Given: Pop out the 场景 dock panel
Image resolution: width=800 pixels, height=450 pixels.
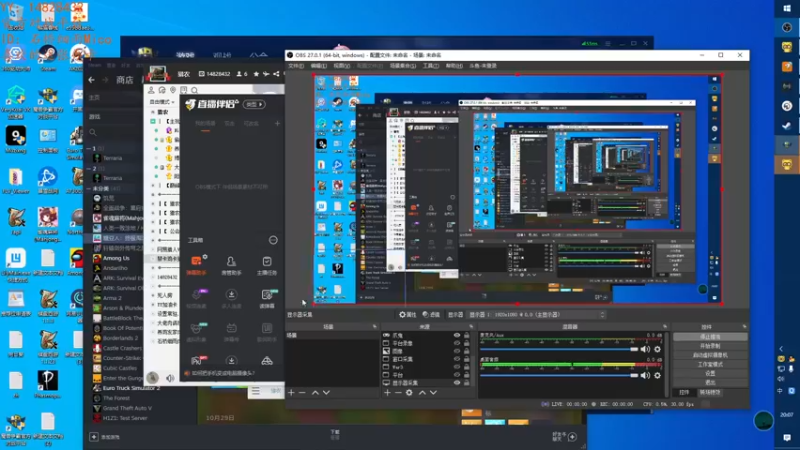Looking at the screenshot, I should [x=374, y=327].
